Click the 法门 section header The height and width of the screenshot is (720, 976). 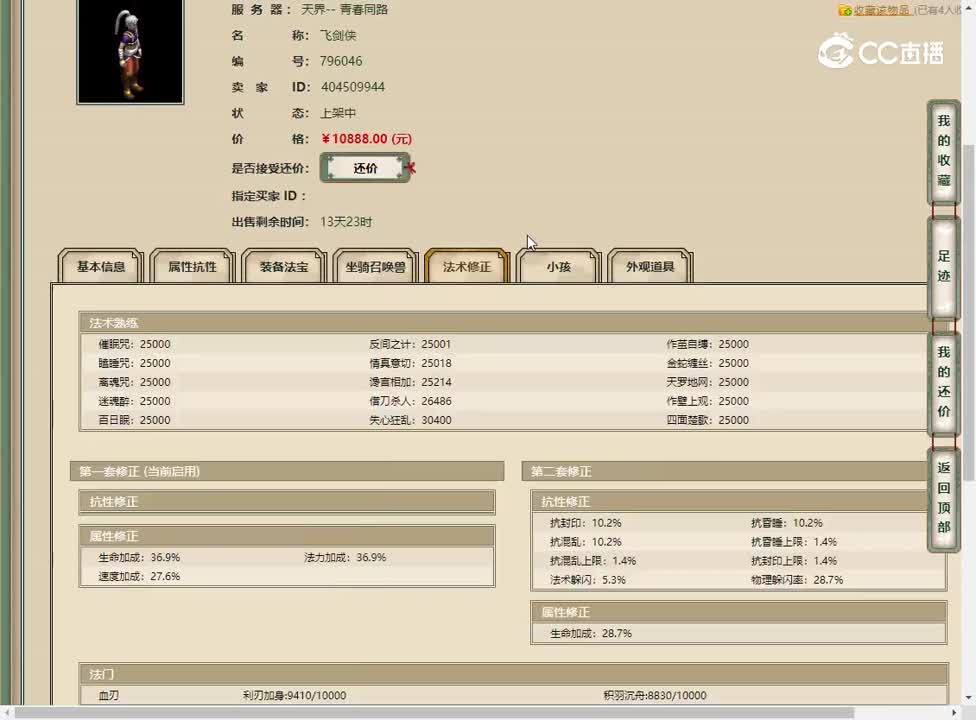click(x=514, y=674)
